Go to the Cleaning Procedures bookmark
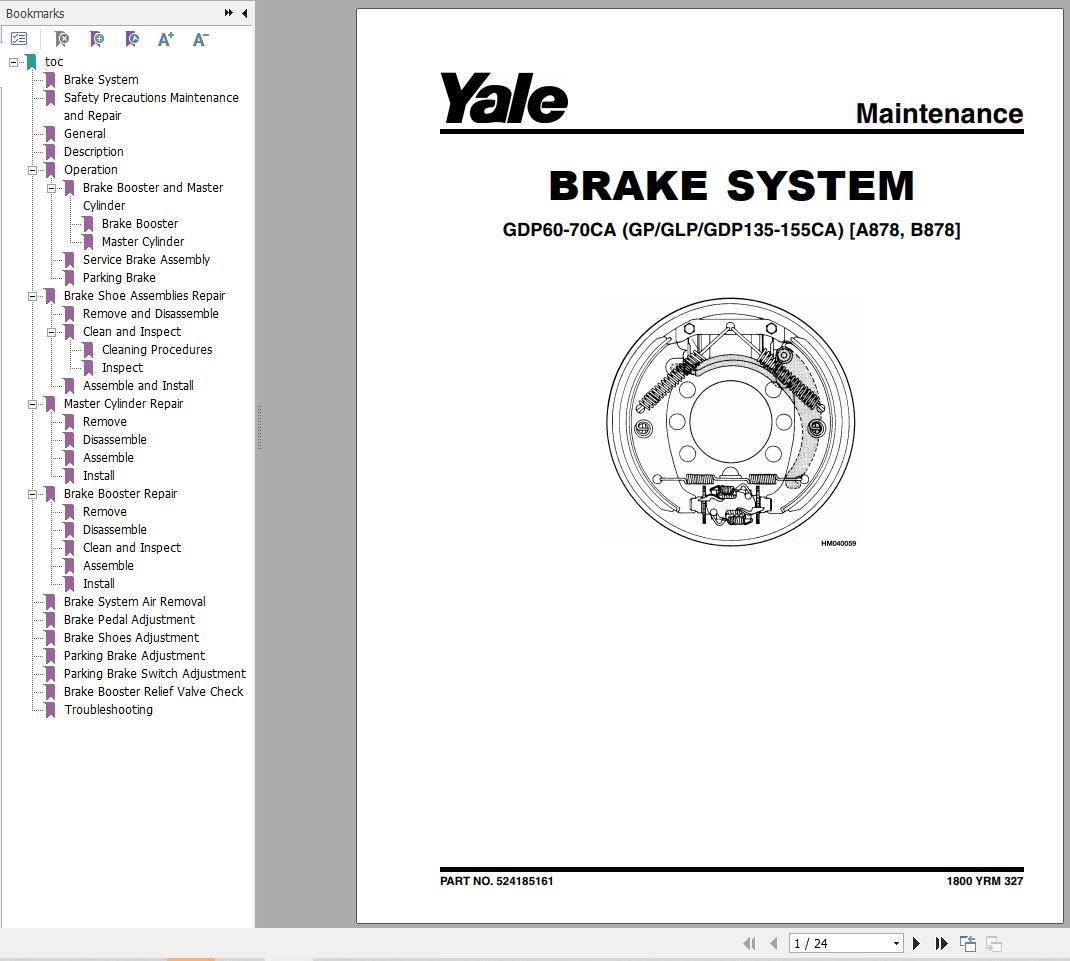 click(157, 349)
